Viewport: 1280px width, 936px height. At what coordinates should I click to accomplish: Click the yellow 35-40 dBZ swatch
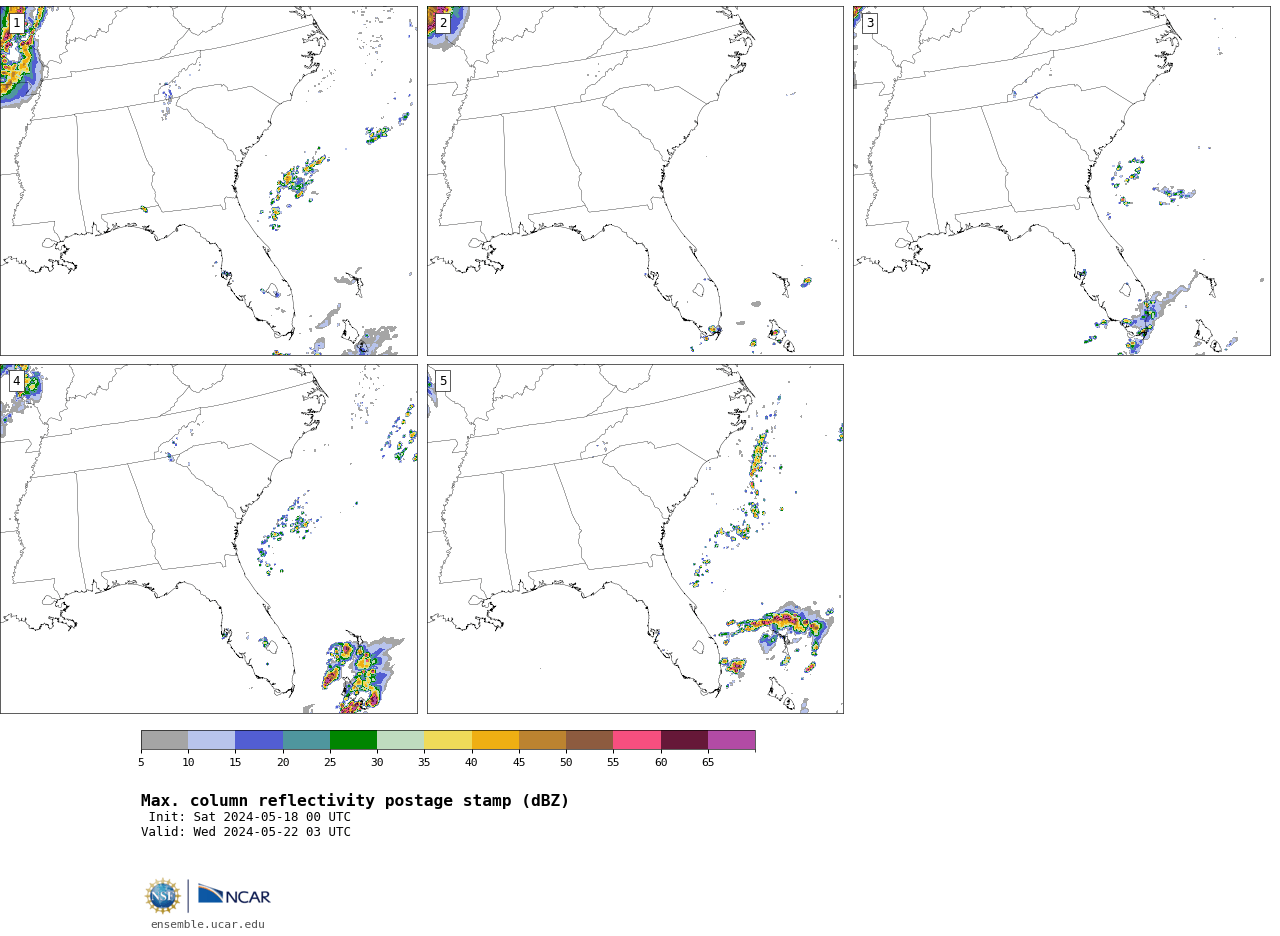[x=448, y=740]
